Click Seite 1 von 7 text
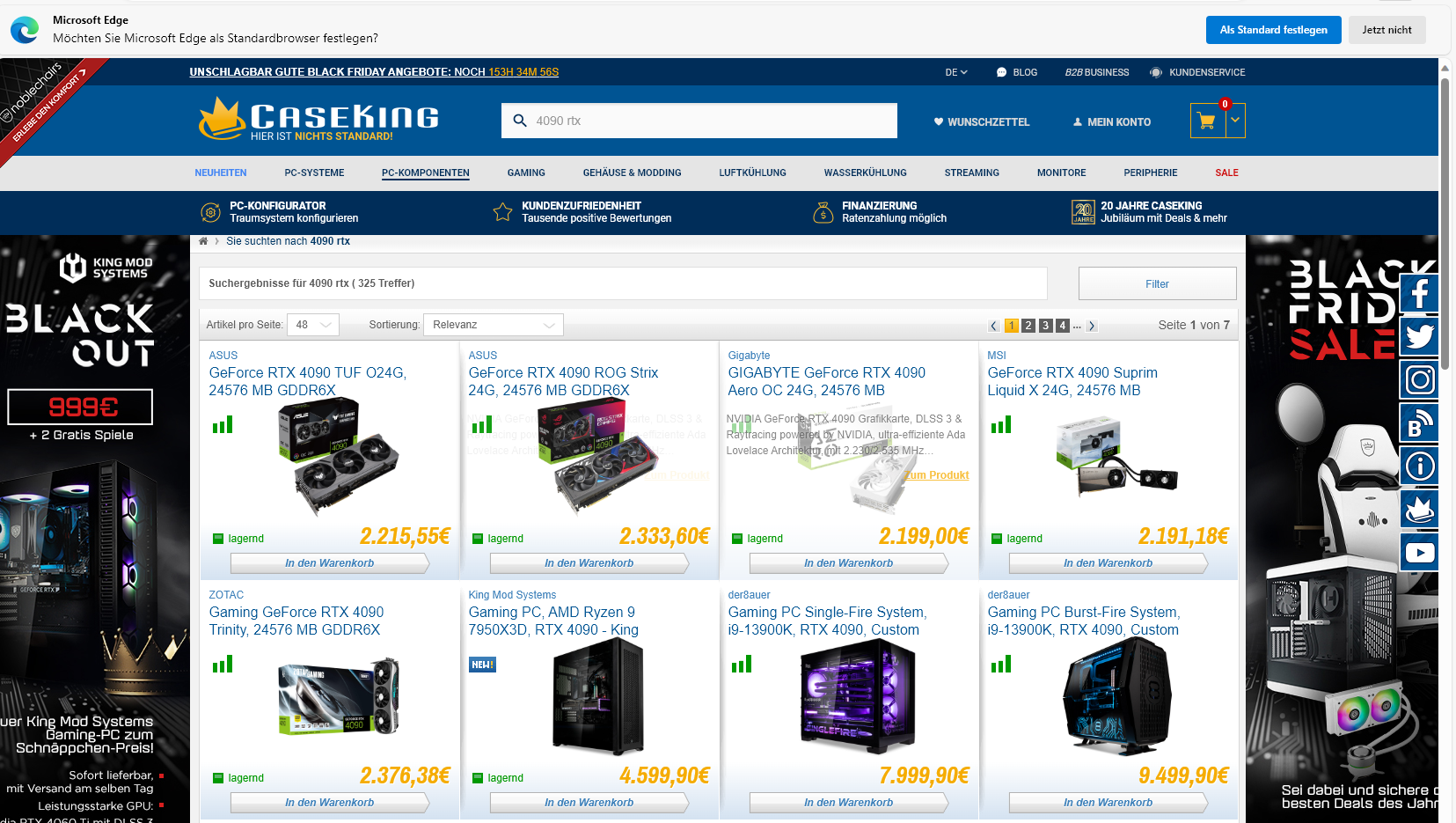The height and width of the screenshot is (823, 1456). [x=1194, y=325]
